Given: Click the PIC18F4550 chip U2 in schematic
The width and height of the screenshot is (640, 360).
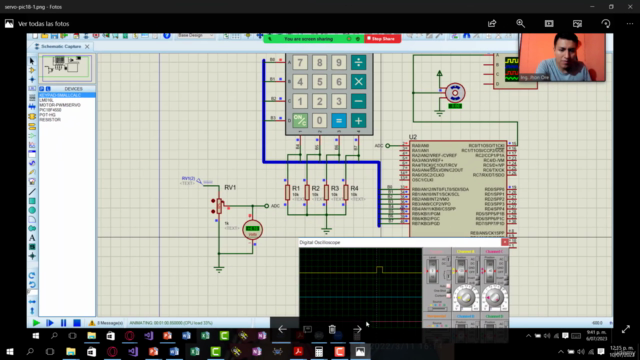Looking at the screenshot, I should [458, 188].
